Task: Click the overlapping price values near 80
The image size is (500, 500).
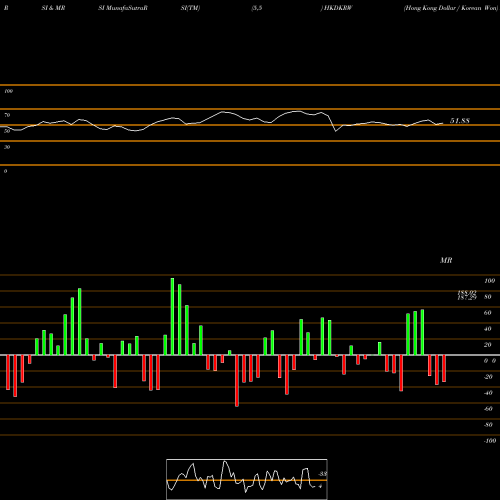Action: pyautogui.click(x=467, y=295)
